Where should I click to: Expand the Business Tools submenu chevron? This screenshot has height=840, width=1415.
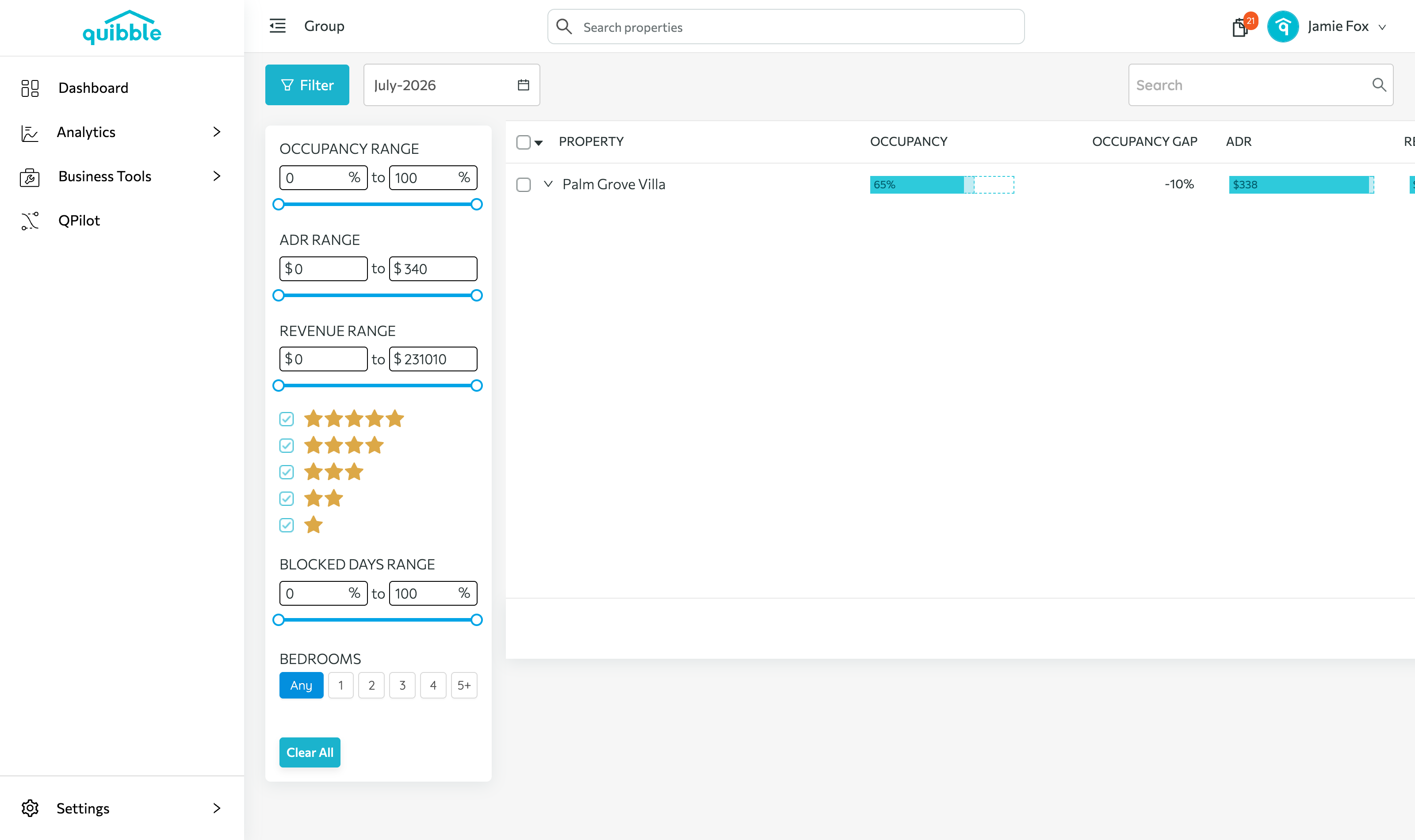click(x=217, y=176)
